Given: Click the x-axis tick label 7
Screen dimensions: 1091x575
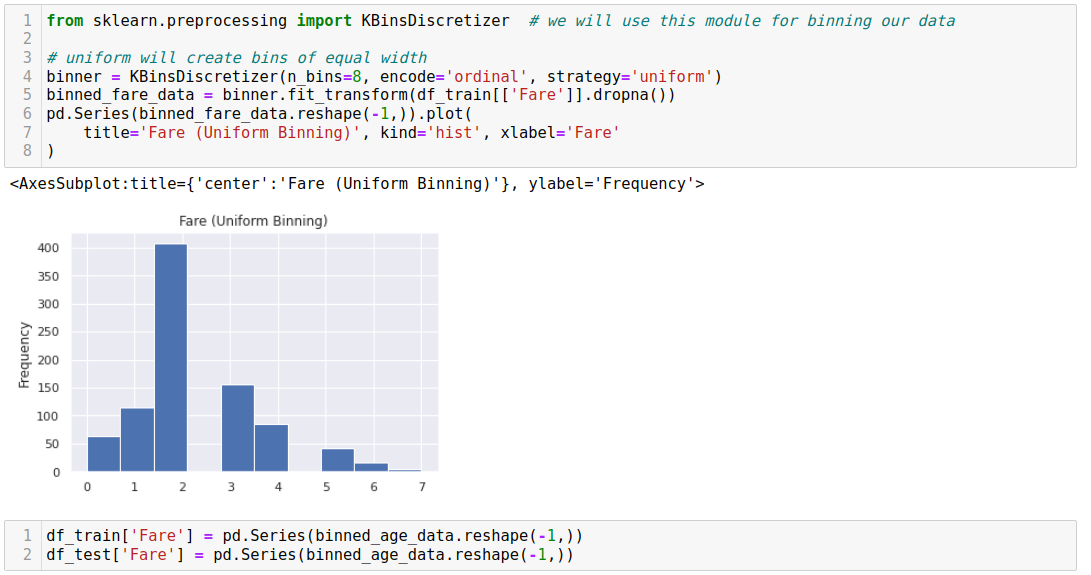Looking at the screenshot, I should [x=422, y=487].
